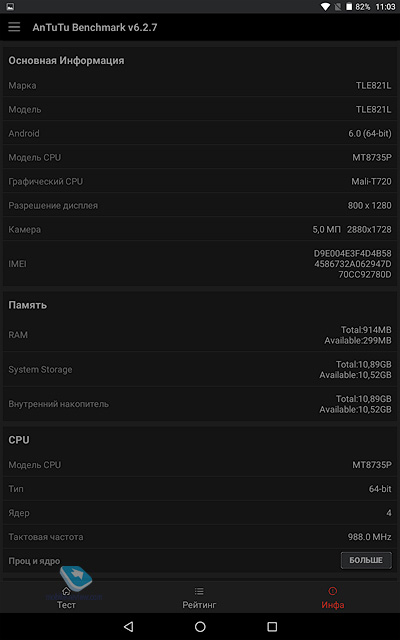Switch to the Рейтинг tab
Image resolution: width=400 pixels, height=640 pixels.
pyautogui.click(x=199, y=598)
